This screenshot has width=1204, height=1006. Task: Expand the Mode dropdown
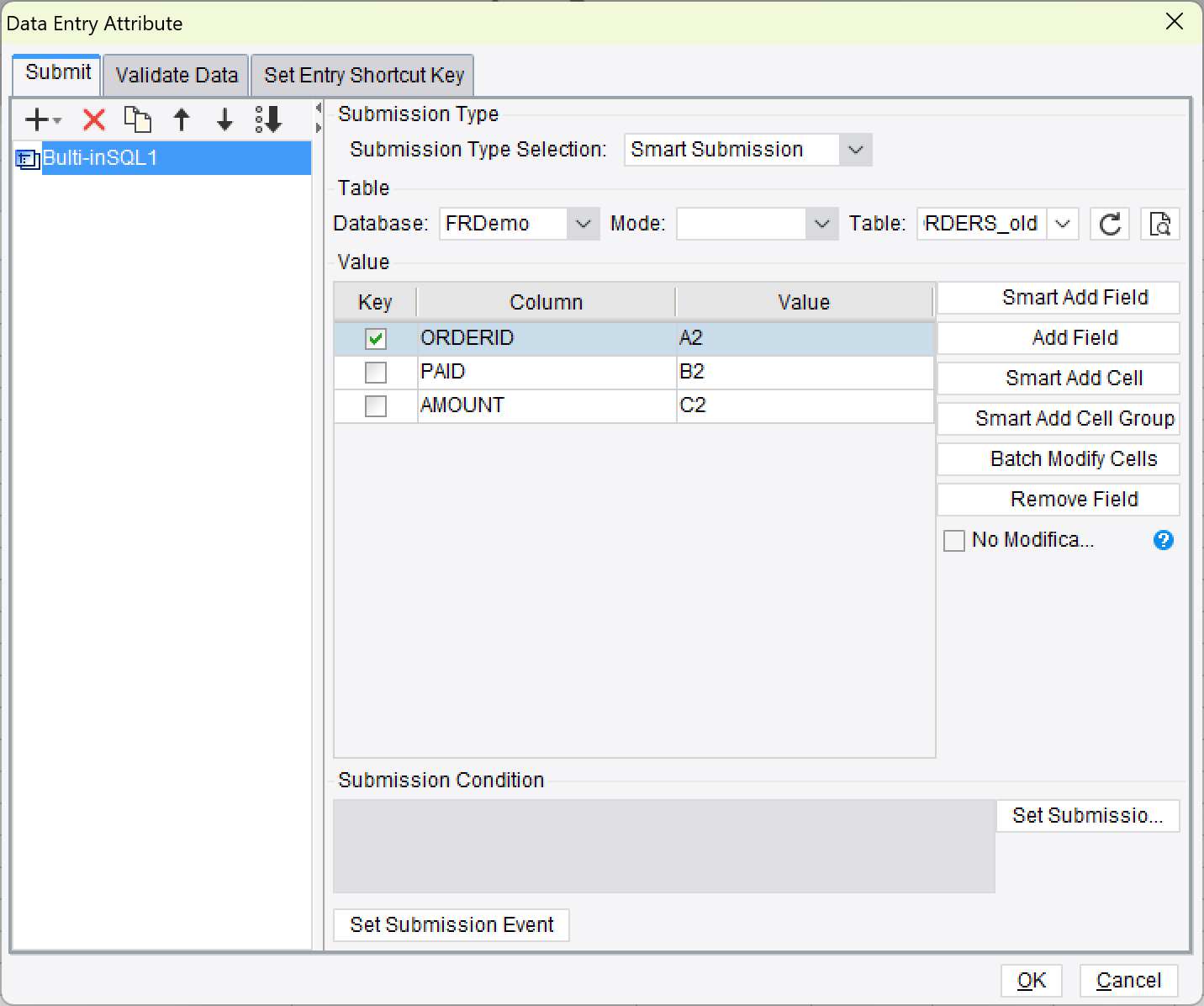coord(820,224)
